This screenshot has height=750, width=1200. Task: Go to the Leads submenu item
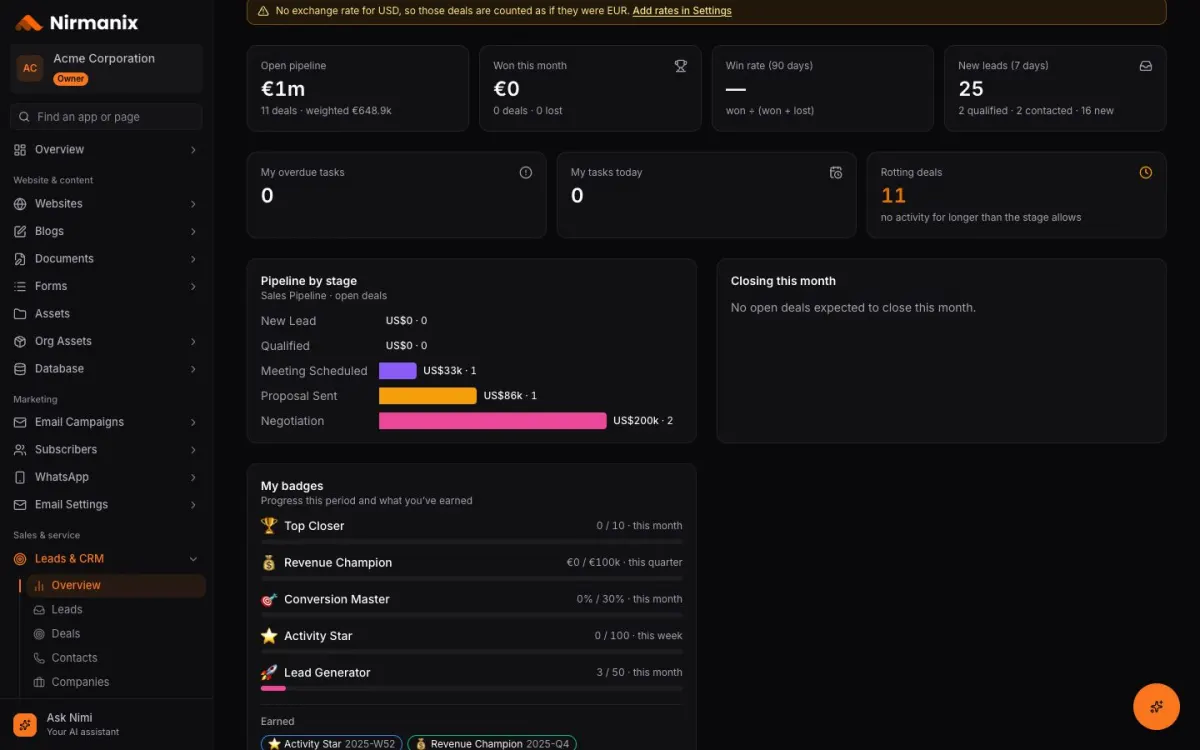116,610
